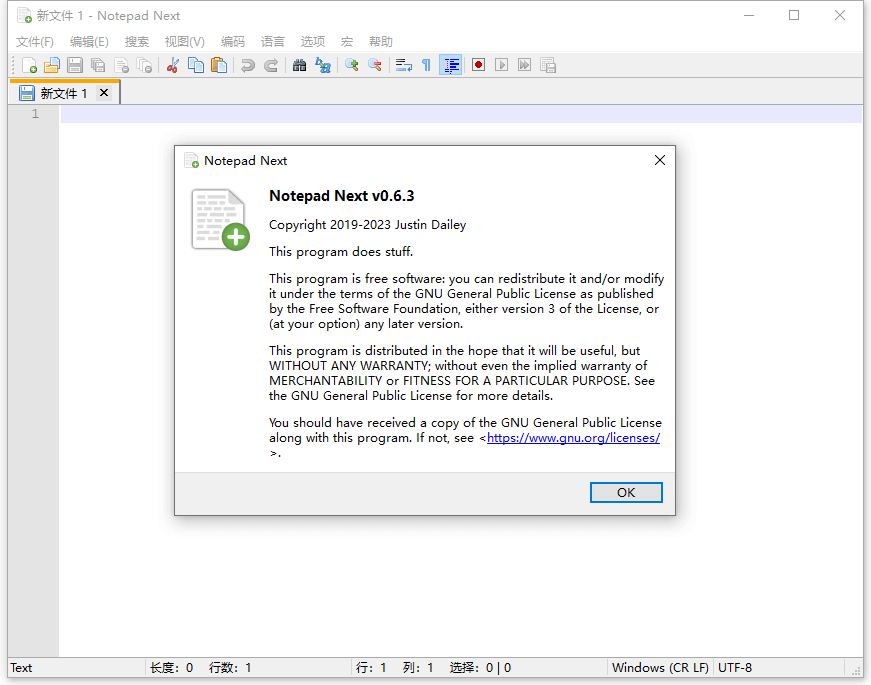The height and width of the screenshot is (685, 871).
Task: Open the 选项 menu
Action: 312,42
